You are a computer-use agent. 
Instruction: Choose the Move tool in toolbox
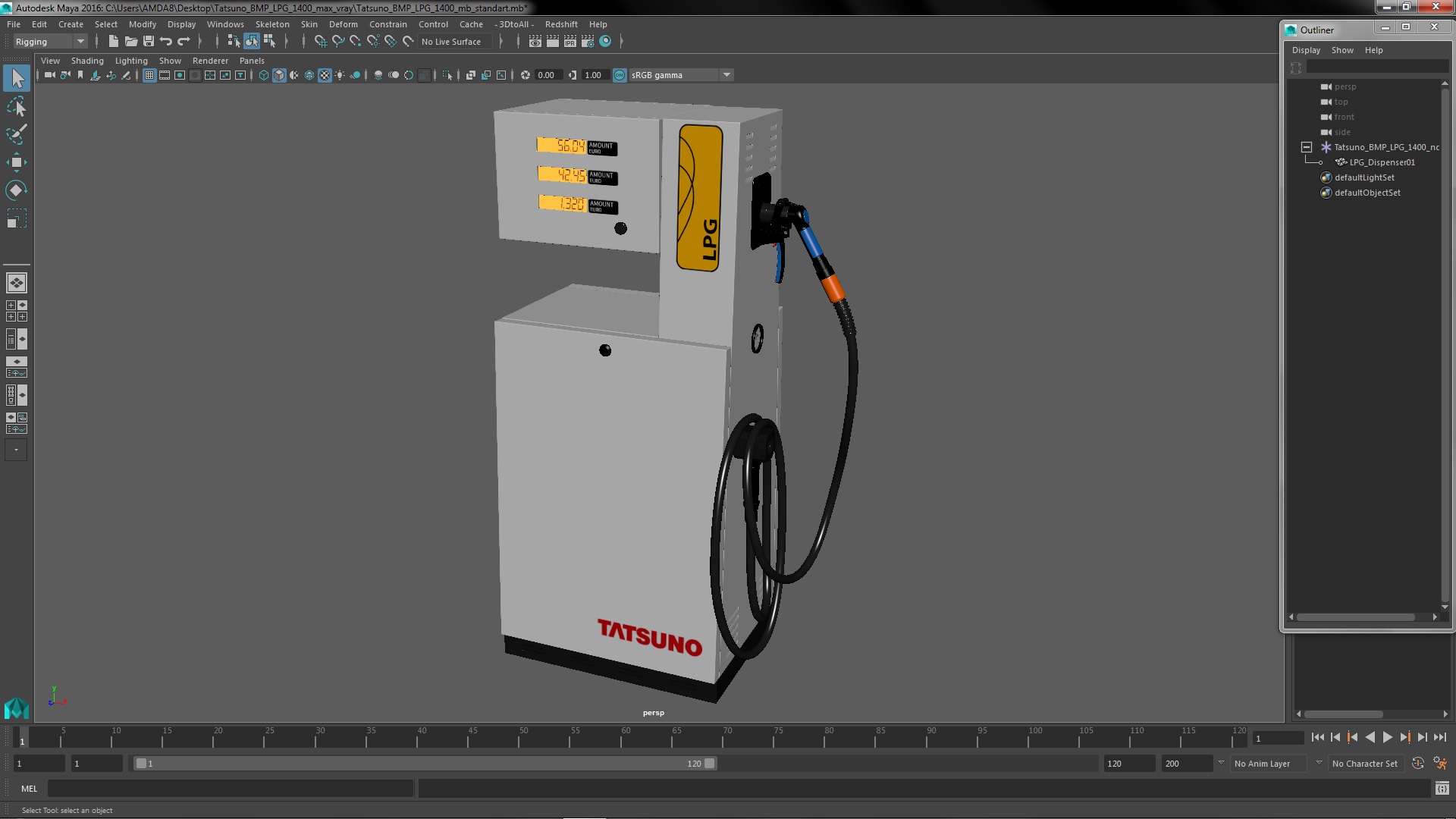pyautogui.click(x=17, y=162)
